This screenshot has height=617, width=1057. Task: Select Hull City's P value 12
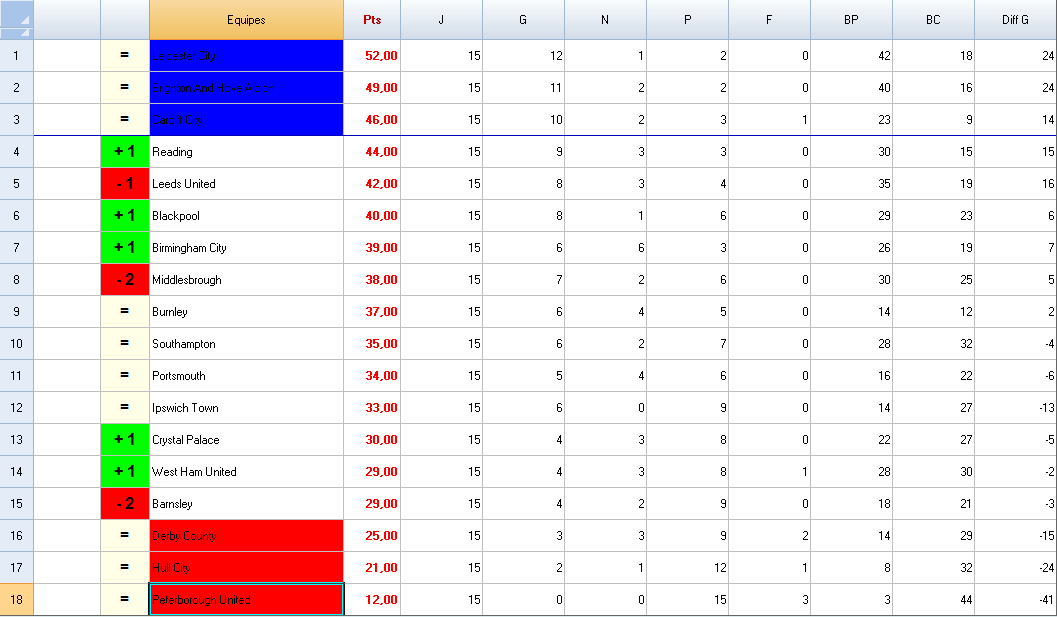tap(688, 568)
